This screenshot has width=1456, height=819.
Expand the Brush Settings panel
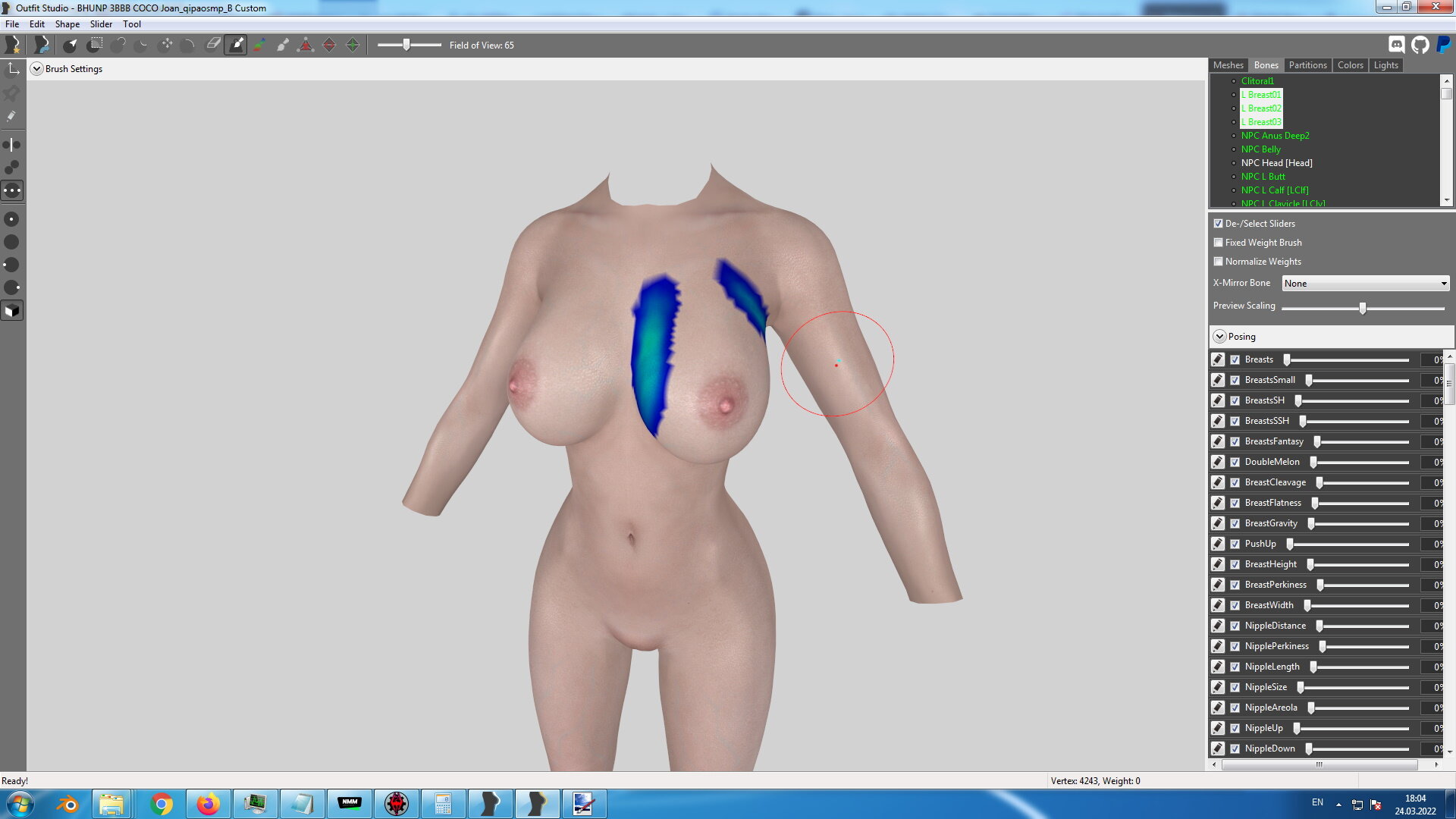36,69
